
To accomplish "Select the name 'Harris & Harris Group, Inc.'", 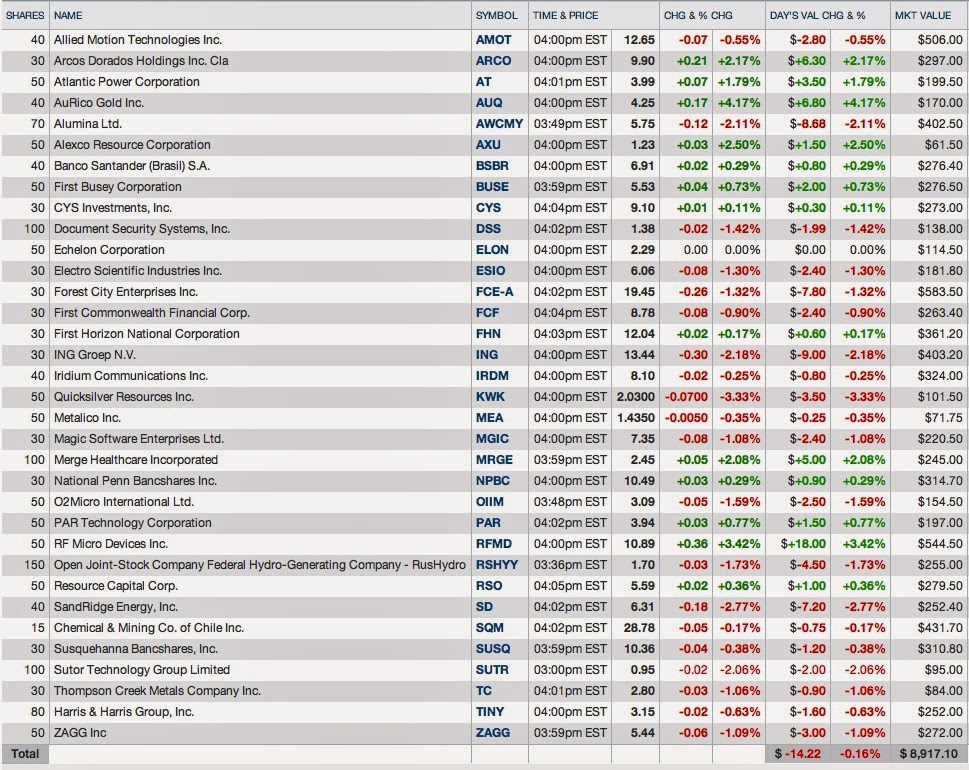I will tap(124, 712).
